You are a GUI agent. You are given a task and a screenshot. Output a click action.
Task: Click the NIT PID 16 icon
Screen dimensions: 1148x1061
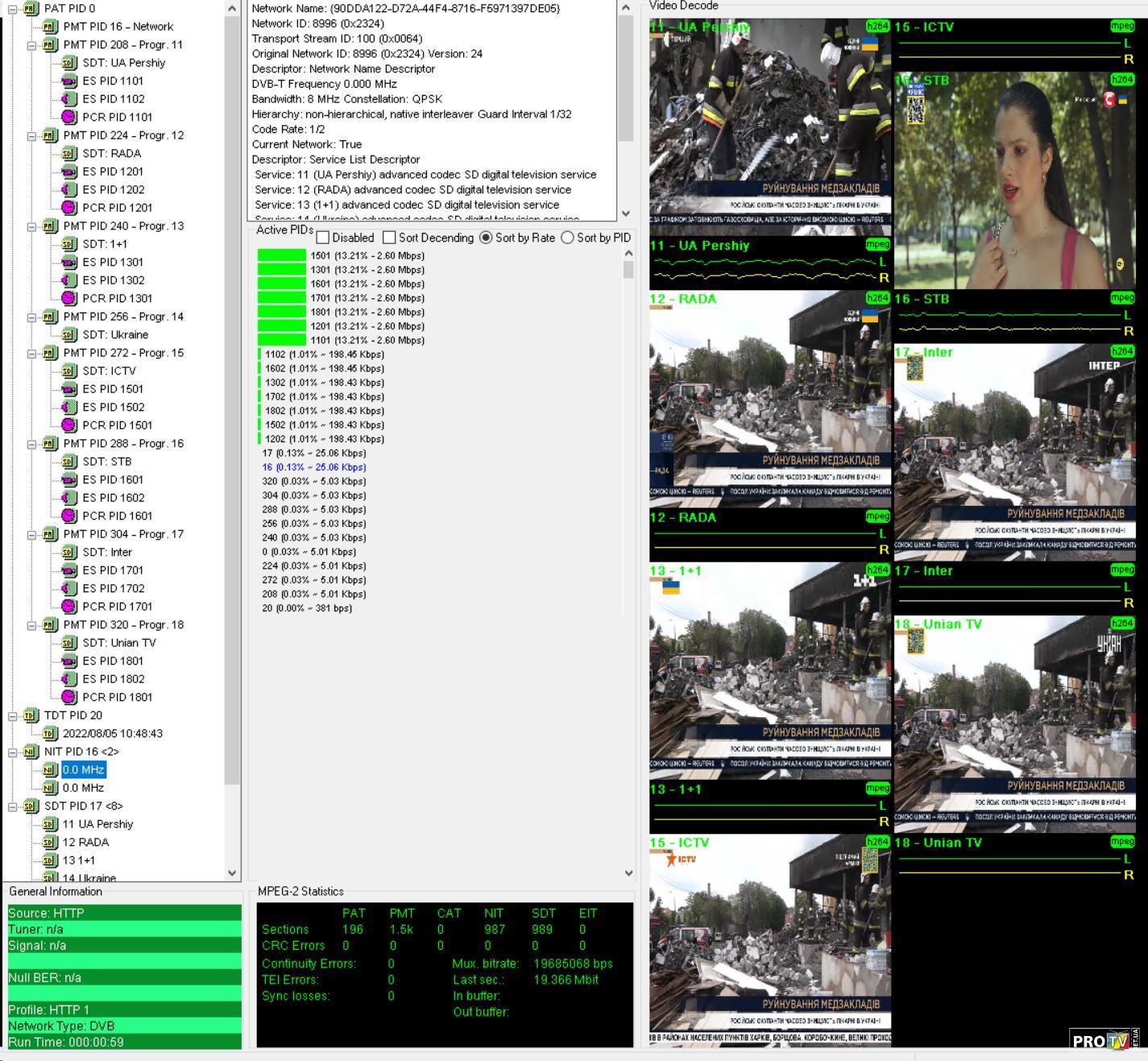pyautogui.click(x=31, y=752)
